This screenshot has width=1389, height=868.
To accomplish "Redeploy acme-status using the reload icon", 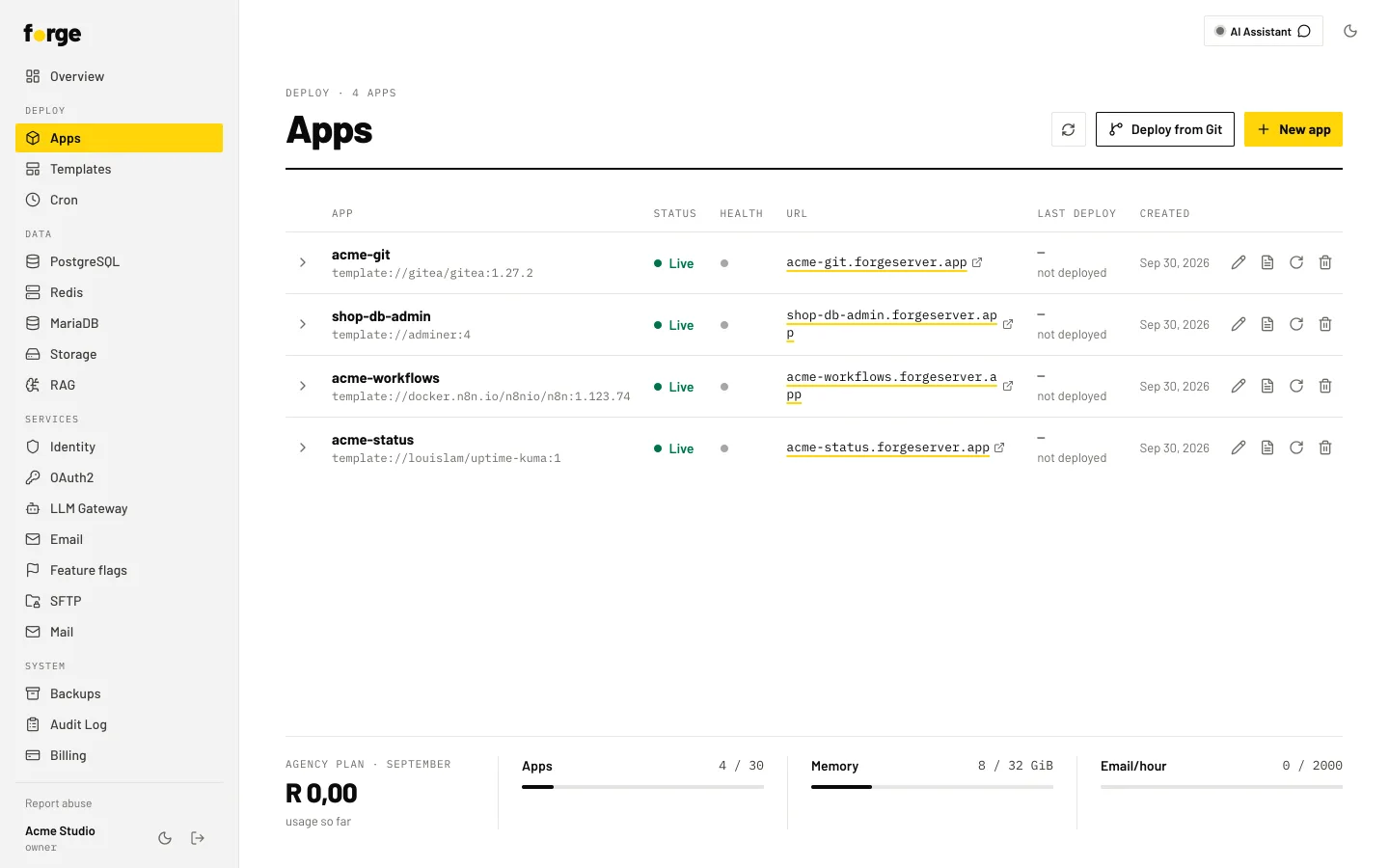I will coord(1296,448).
